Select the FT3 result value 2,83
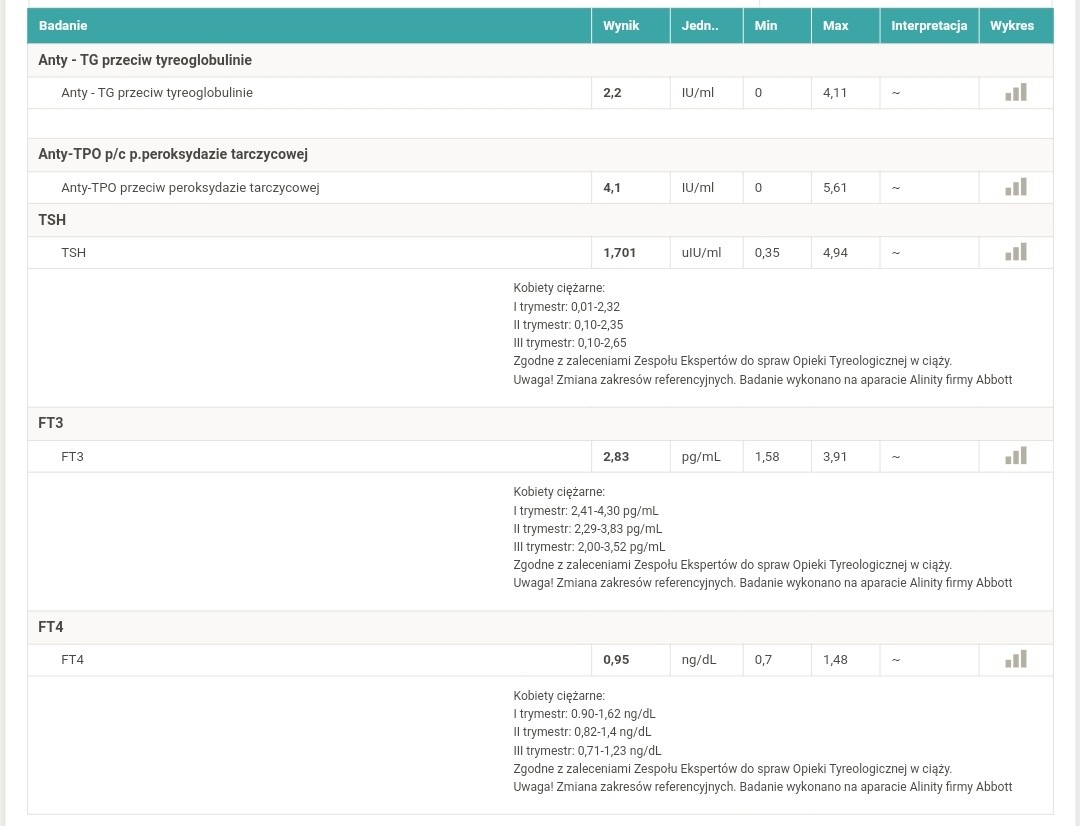This screenshot has height=826, width=1080. [x=616, y=457]
